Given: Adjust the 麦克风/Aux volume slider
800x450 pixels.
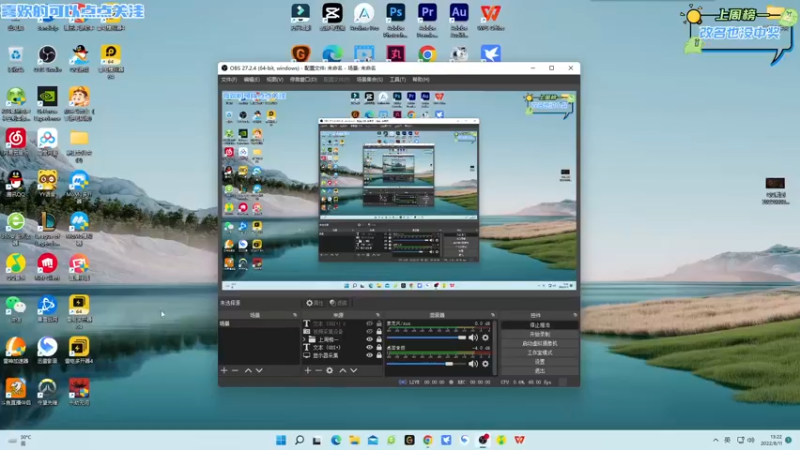Looking at the screenshot, I should coord(427,338).
